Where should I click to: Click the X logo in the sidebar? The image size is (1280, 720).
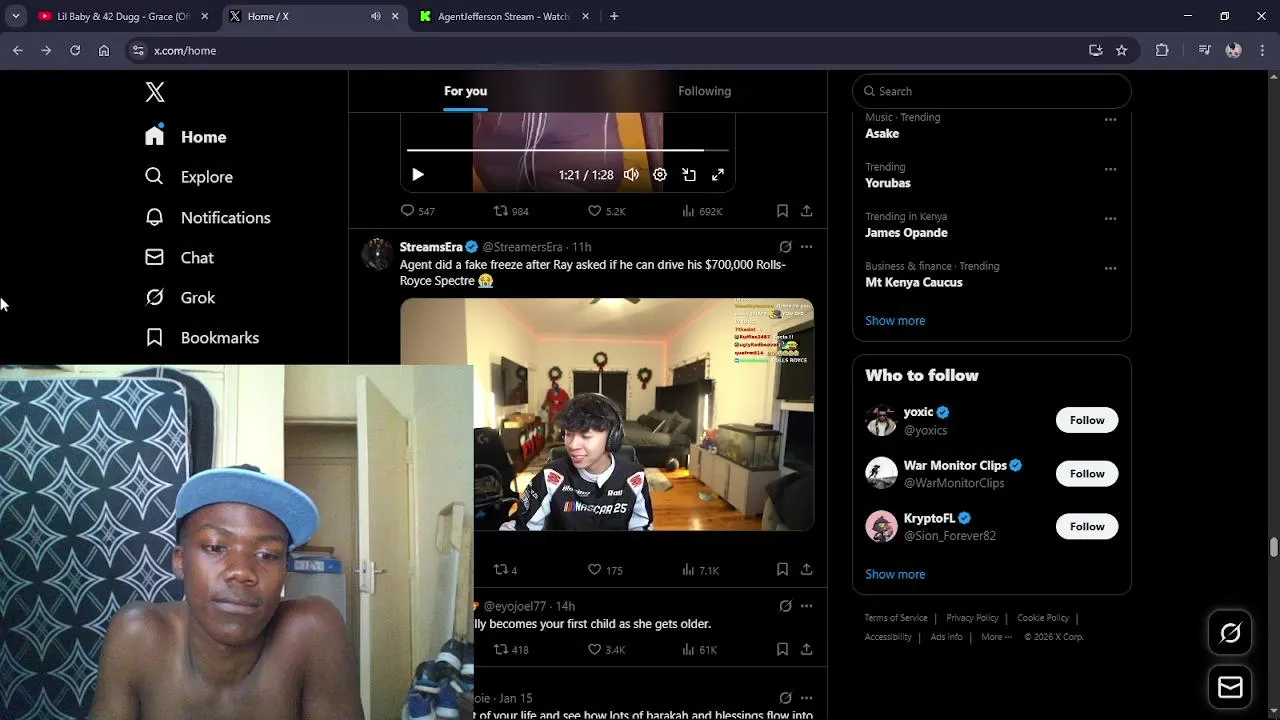[x=155, y=92]
